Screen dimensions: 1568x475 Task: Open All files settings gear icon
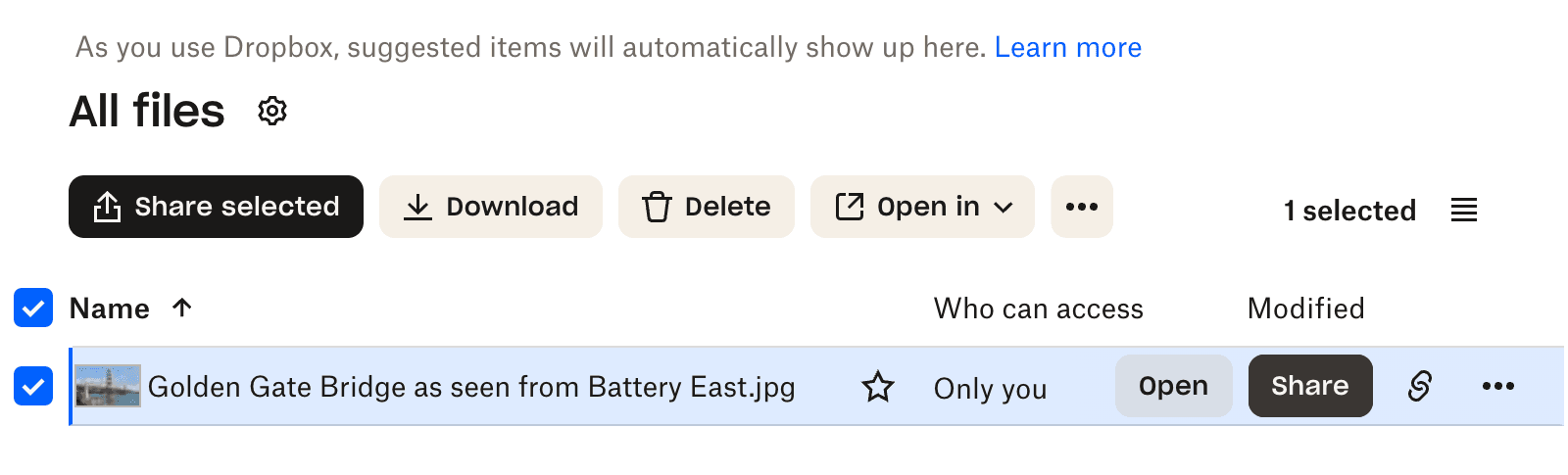(x=272, y=112)
